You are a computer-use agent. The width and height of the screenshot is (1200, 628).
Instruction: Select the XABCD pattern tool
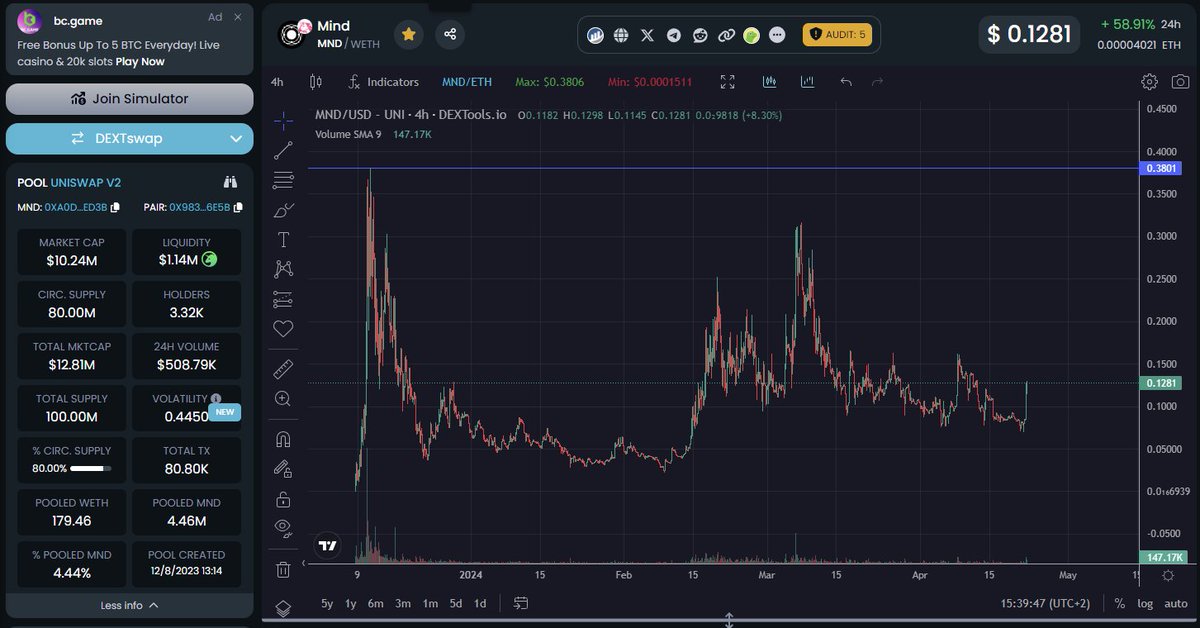click(283, 268)
